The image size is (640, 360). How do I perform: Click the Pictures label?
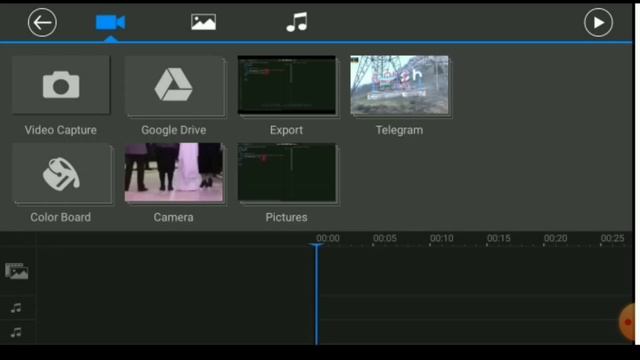(287, 217)
